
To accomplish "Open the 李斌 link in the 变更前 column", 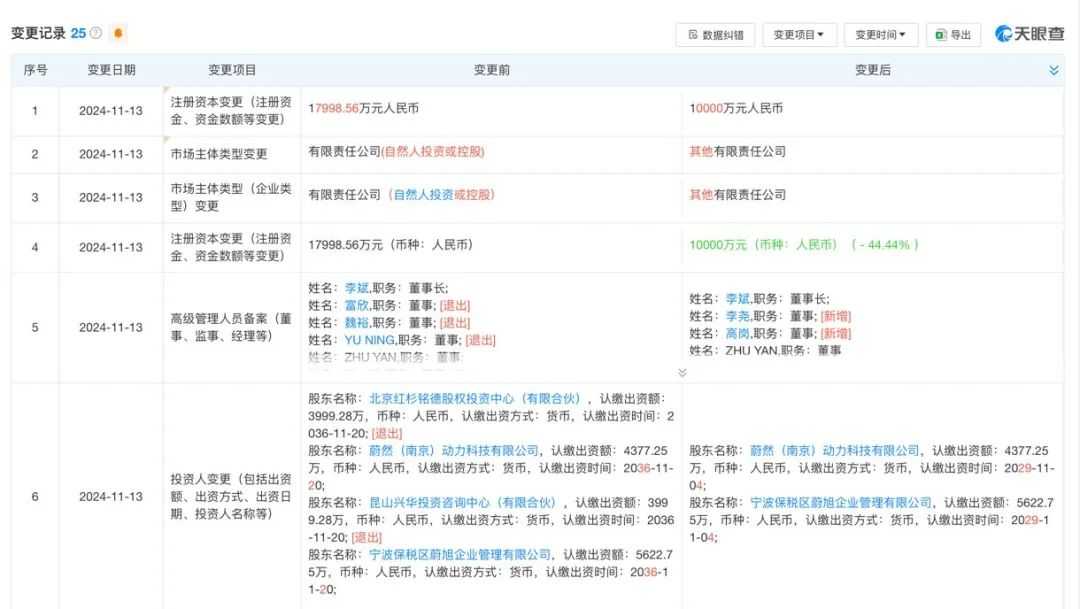I will pyautogui.click(x=357, y=289).
